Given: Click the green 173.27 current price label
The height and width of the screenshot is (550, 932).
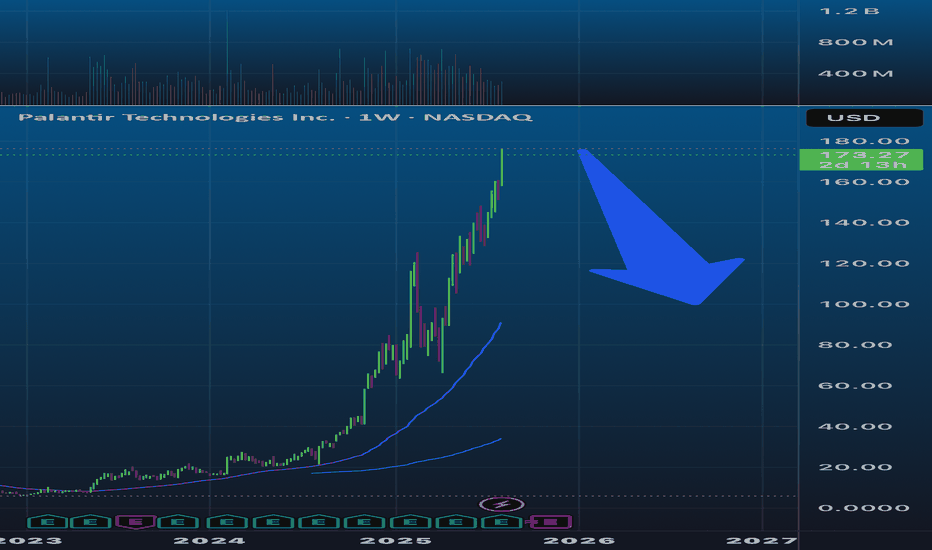Looking at the screenshot, I should coord(861,159).
